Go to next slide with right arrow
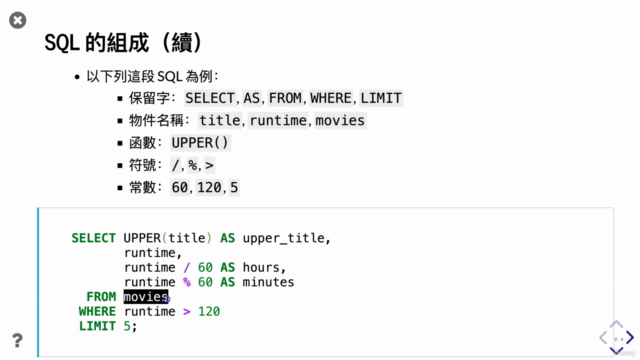The height and width of the screenshot is (360, 640). pyautogui.click(x=630, y=337)
